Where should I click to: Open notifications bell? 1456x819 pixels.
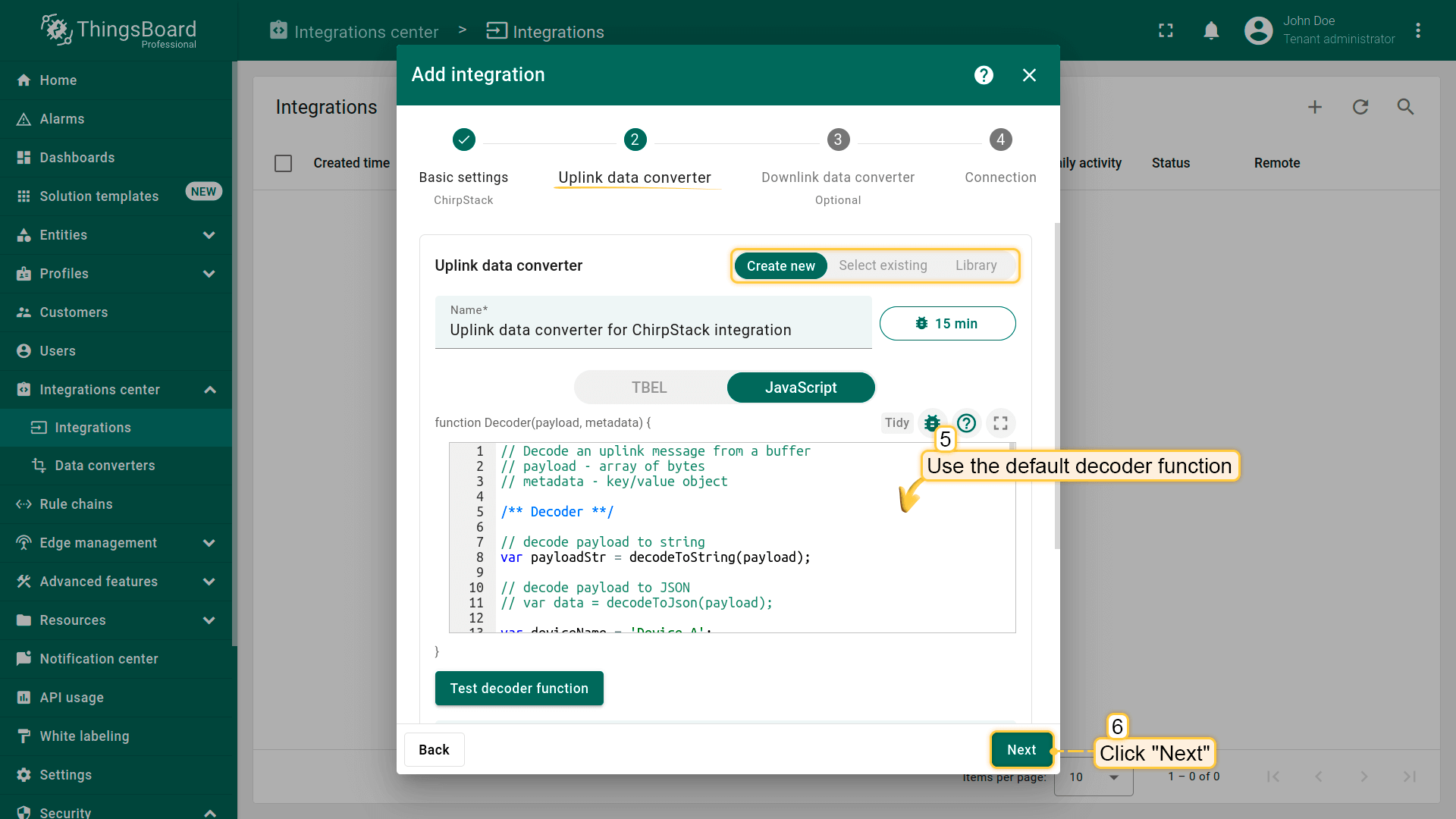(x=1211, y=30)
